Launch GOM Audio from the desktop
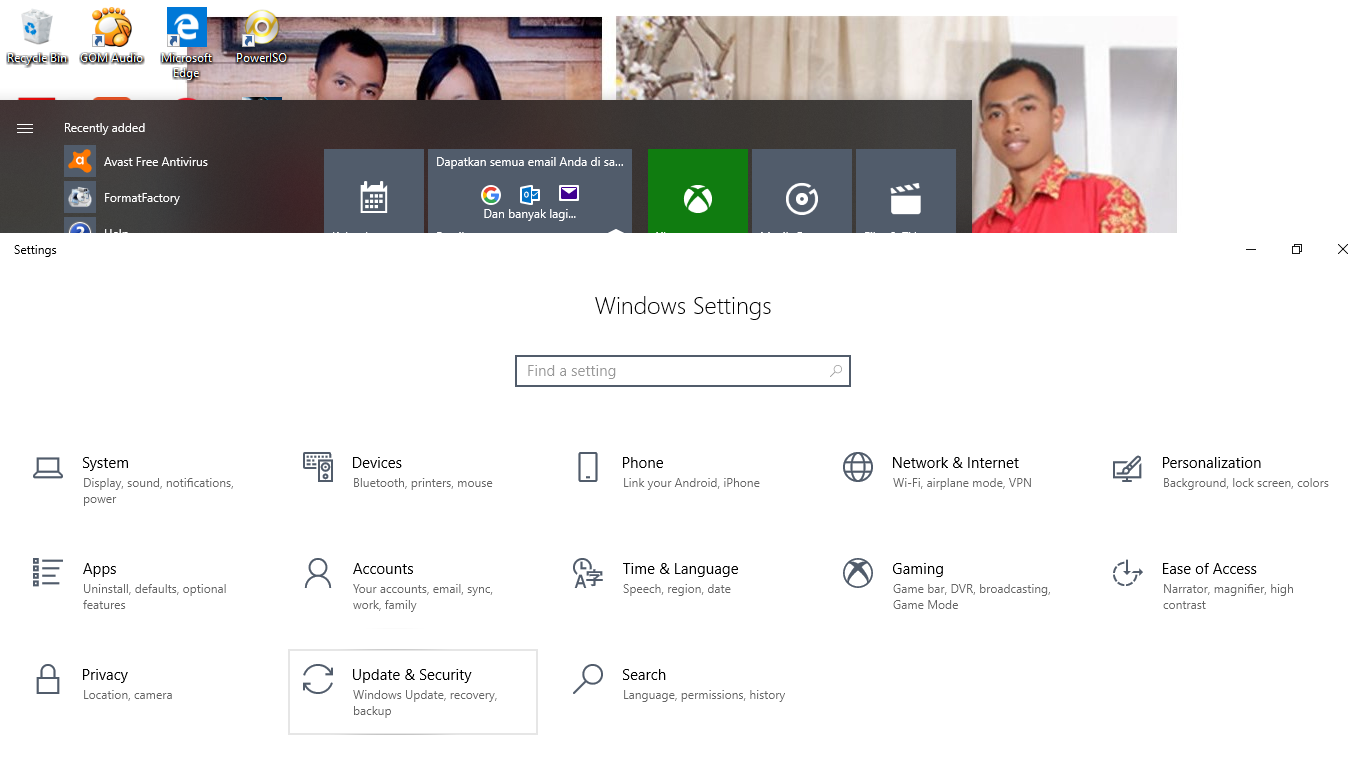Screen dimensions: 1366x768 pos(111,37)
